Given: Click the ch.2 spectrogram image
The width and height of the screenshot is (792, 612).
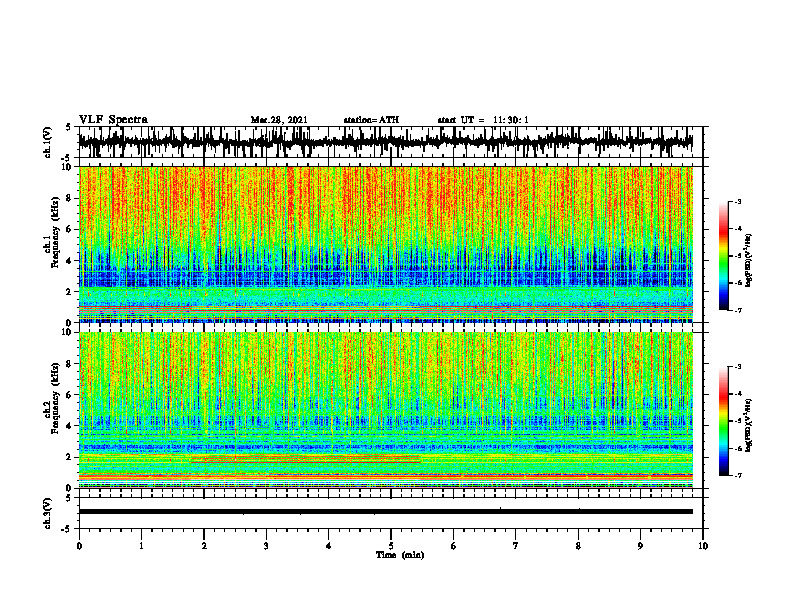Looking at the screenshot, I should tap(386, 410).
